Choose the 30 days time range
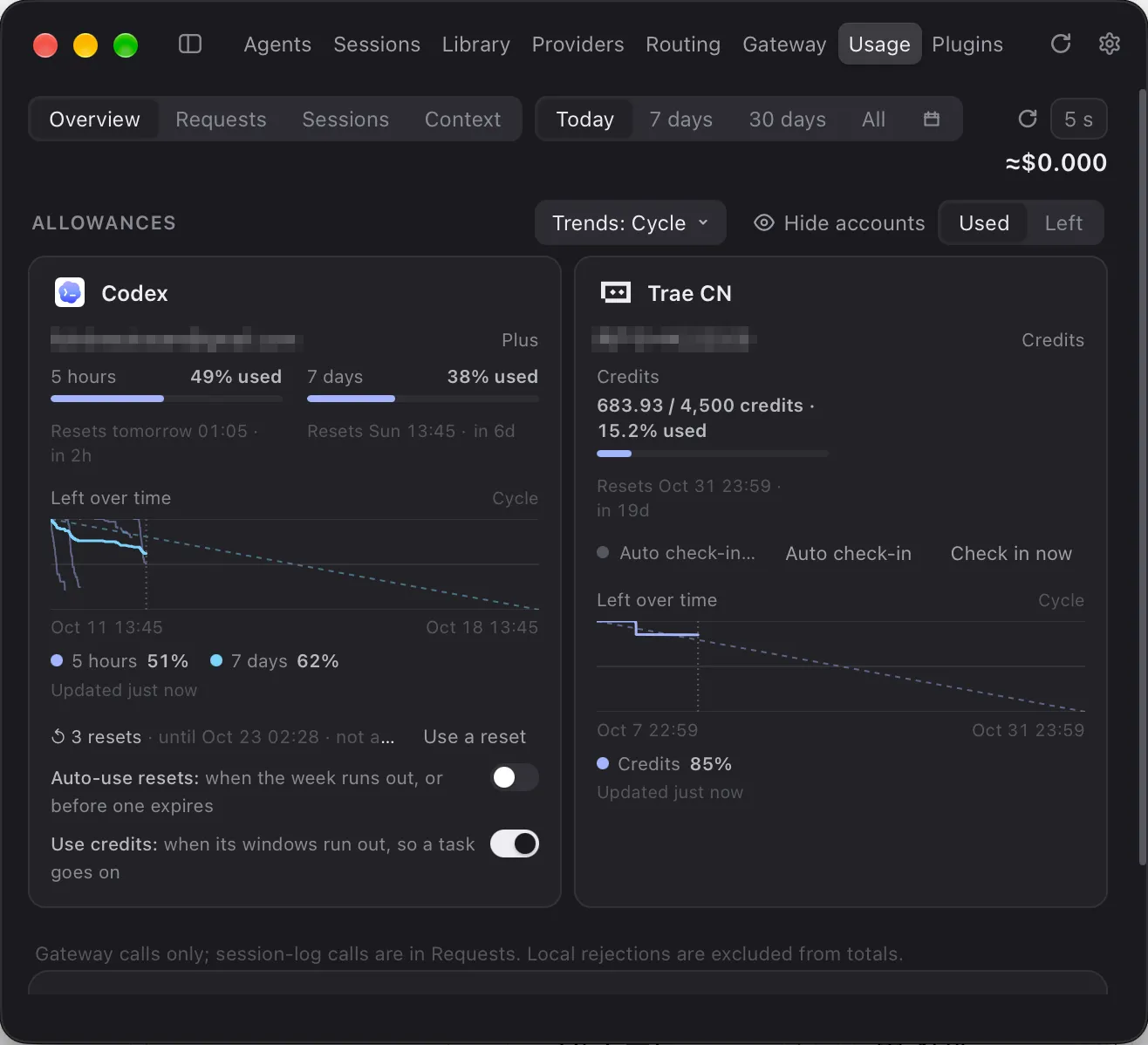Viewport: 1148px width, 1045px height. coord(787,119)
